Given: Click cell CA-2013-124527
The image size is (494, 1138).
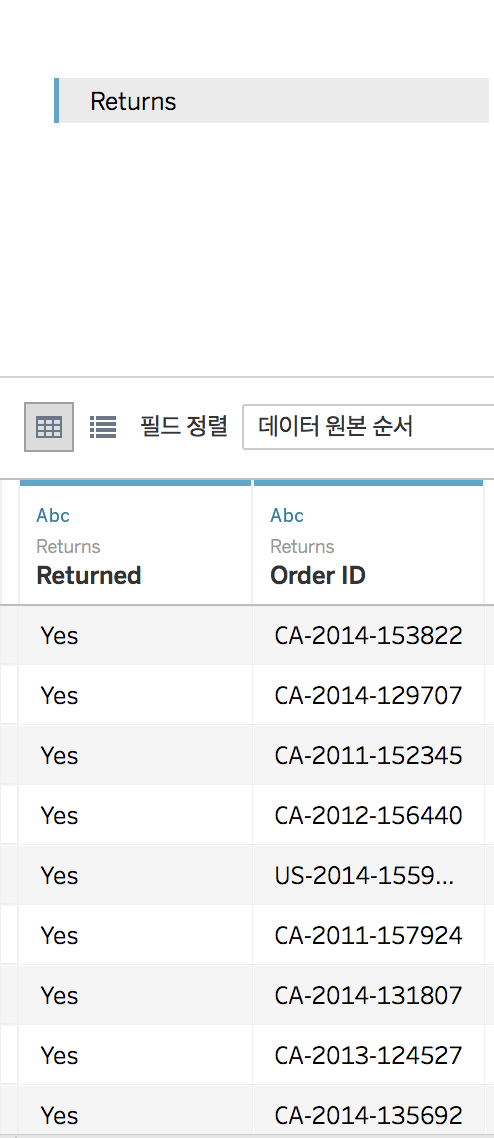Looking at the screenshot, I should [368, 1055].
